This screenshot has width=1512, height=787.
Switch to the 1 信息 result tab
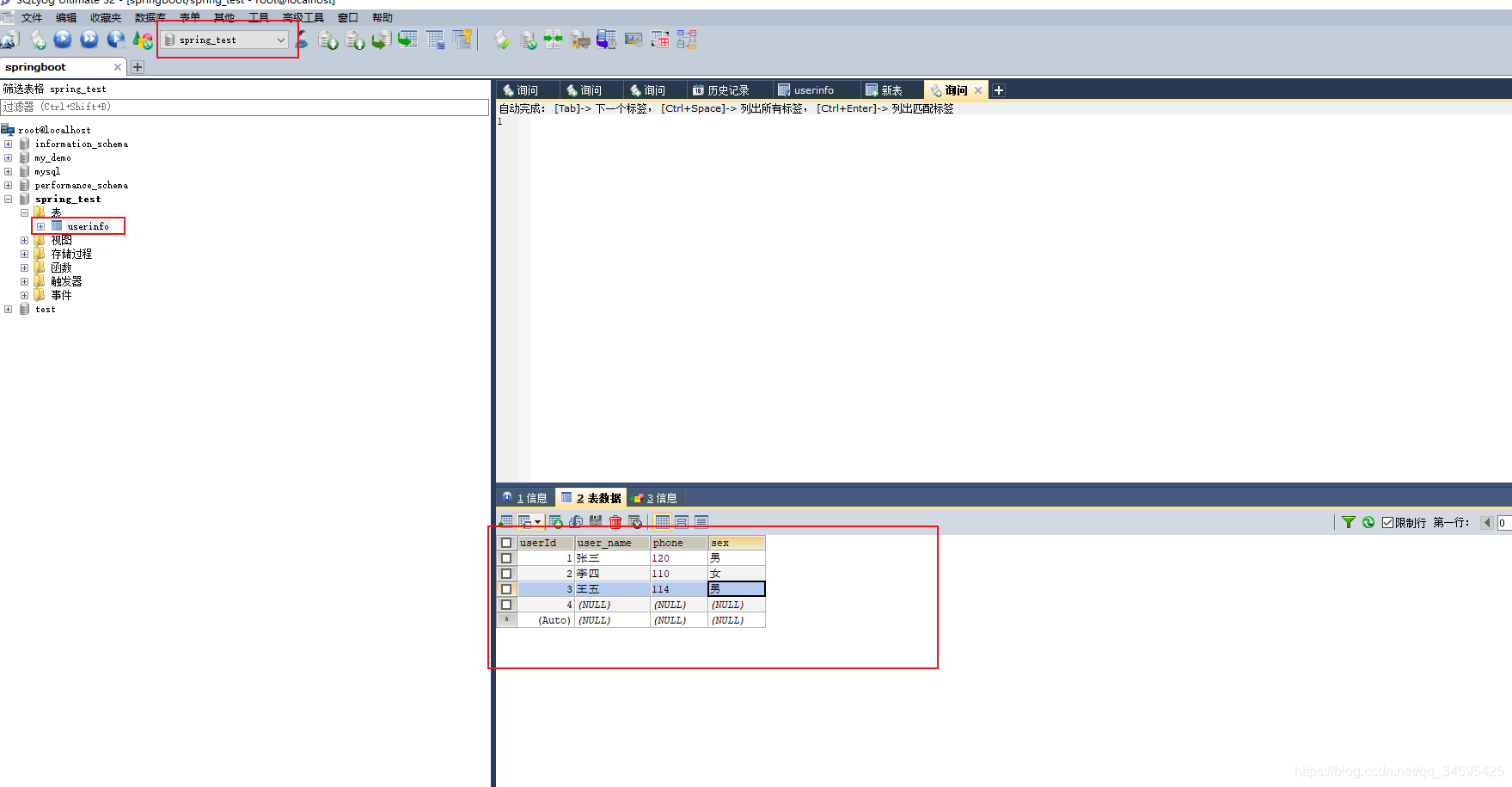coord(524,498)
